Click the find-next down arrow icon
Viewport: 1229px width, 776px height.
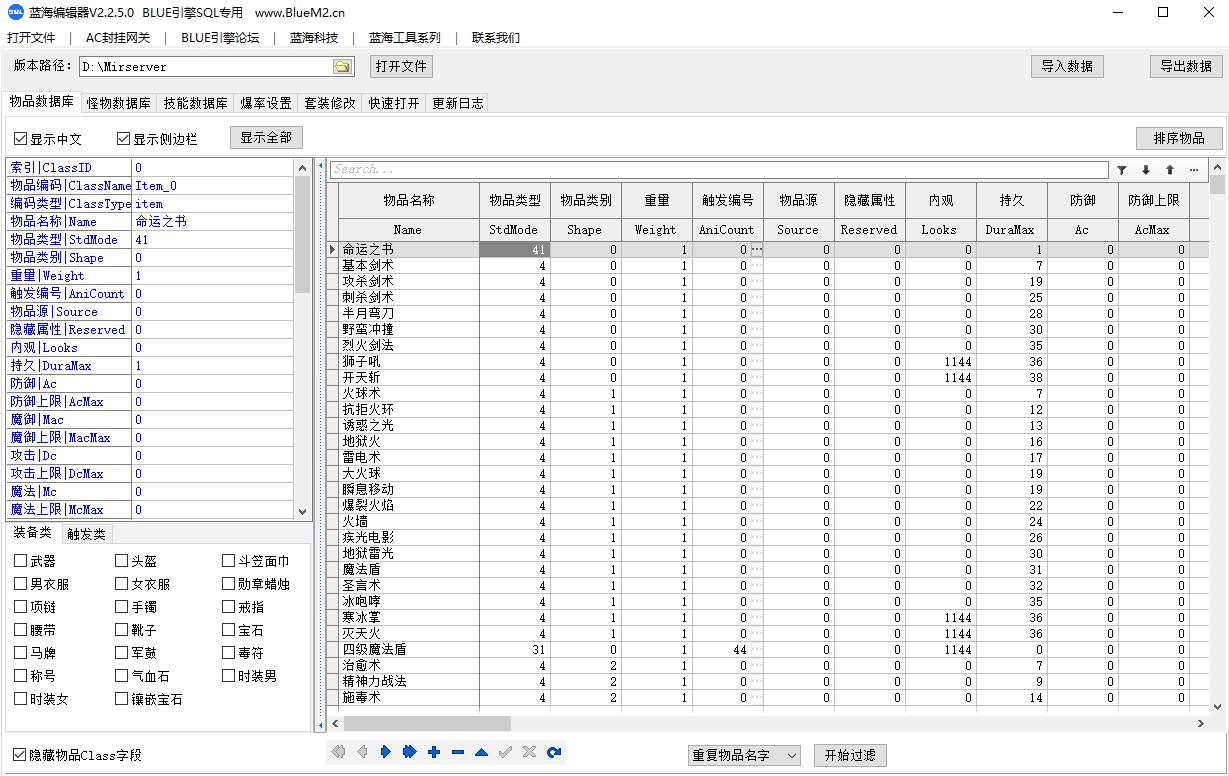pyautogui.click(x=1146, y=170)
